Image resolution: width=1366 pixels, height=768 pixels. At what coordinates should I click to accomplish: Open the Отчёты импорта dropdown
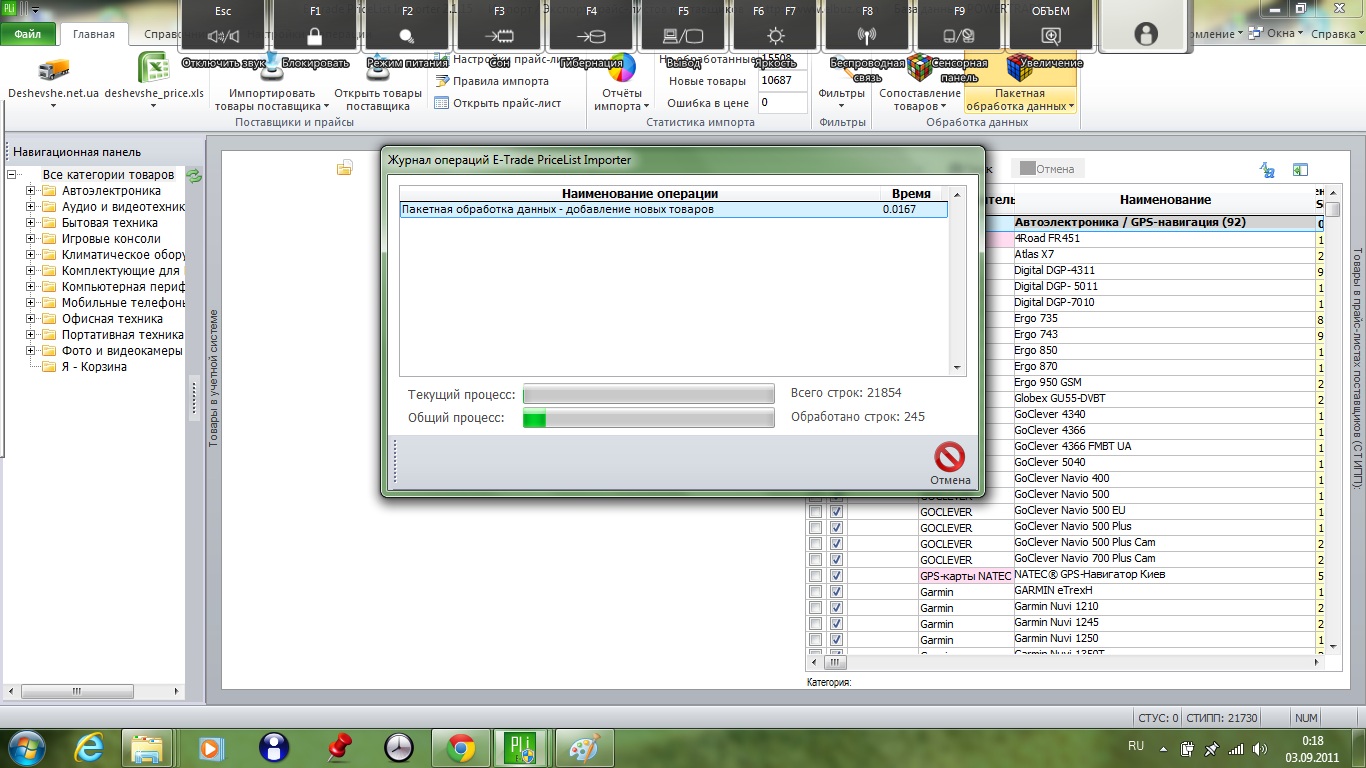pyautogui.click(x=621, y=83)
